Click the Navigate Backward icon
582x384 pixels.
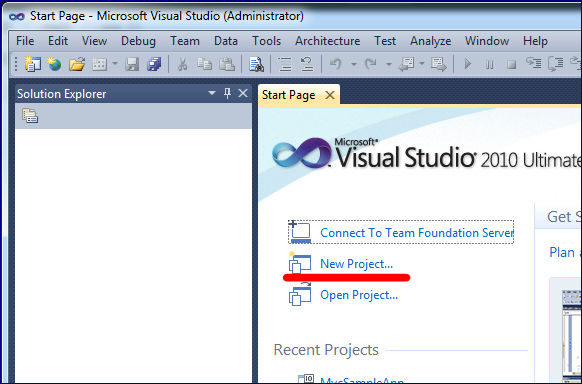[406, 64]
